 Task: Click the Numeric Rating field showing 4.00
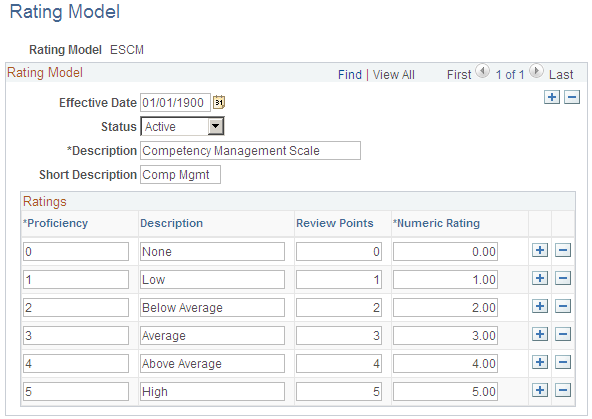[x=445, y=363]
